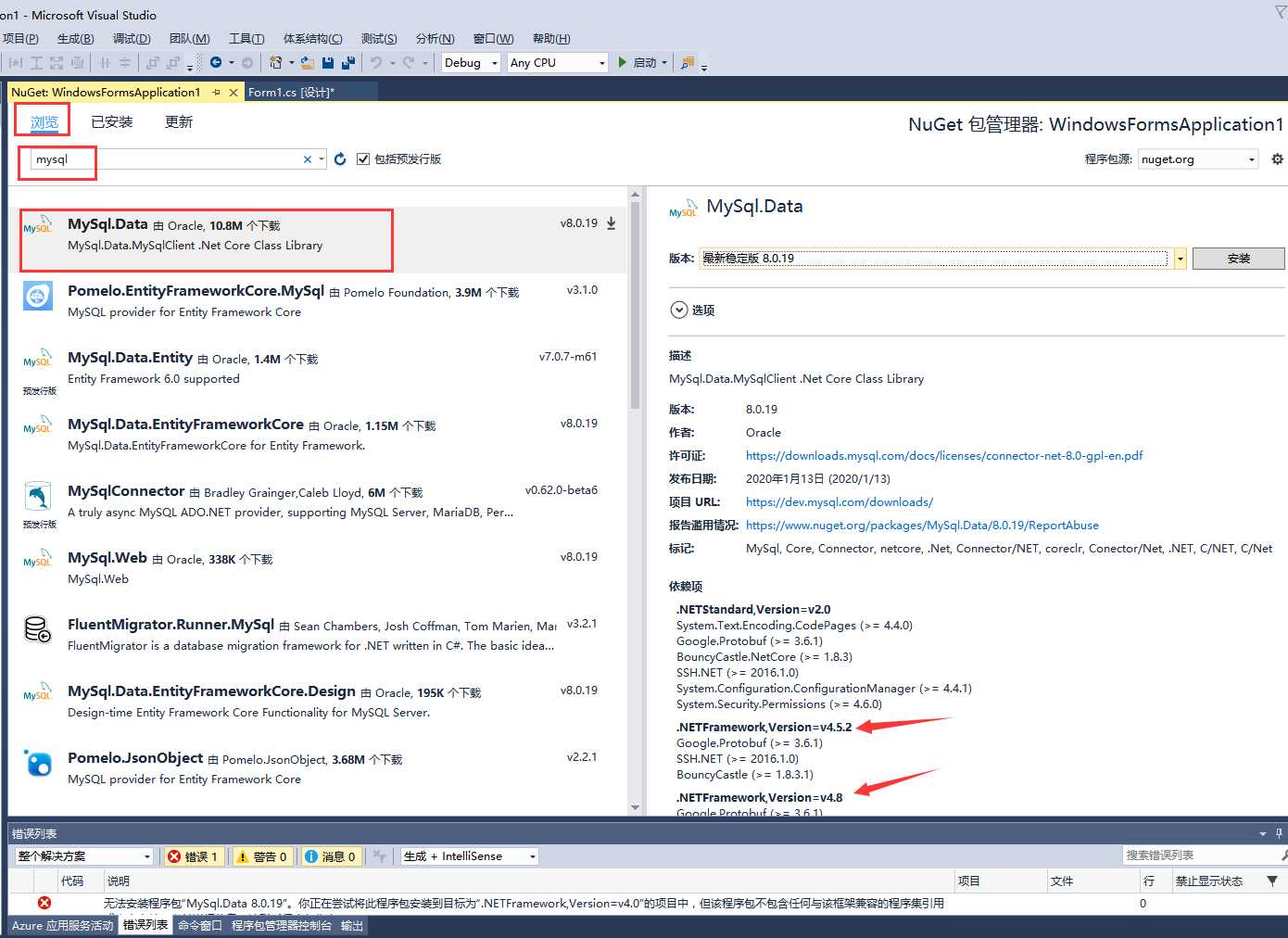The image size is (1288, 938).
Task: Open NuGet package source settings gear
Action: [1277, 158]
